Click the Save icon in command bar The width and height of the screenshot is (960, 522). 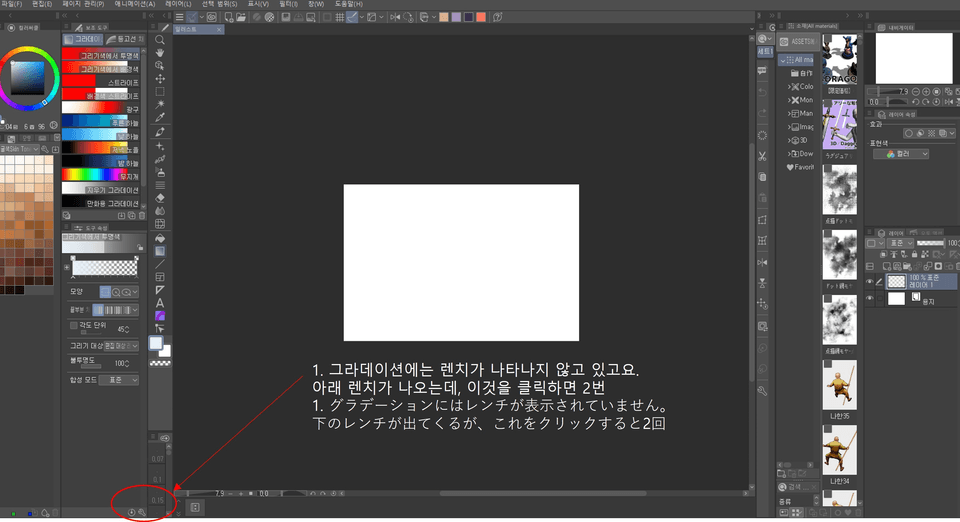click(x=286, y=17)
